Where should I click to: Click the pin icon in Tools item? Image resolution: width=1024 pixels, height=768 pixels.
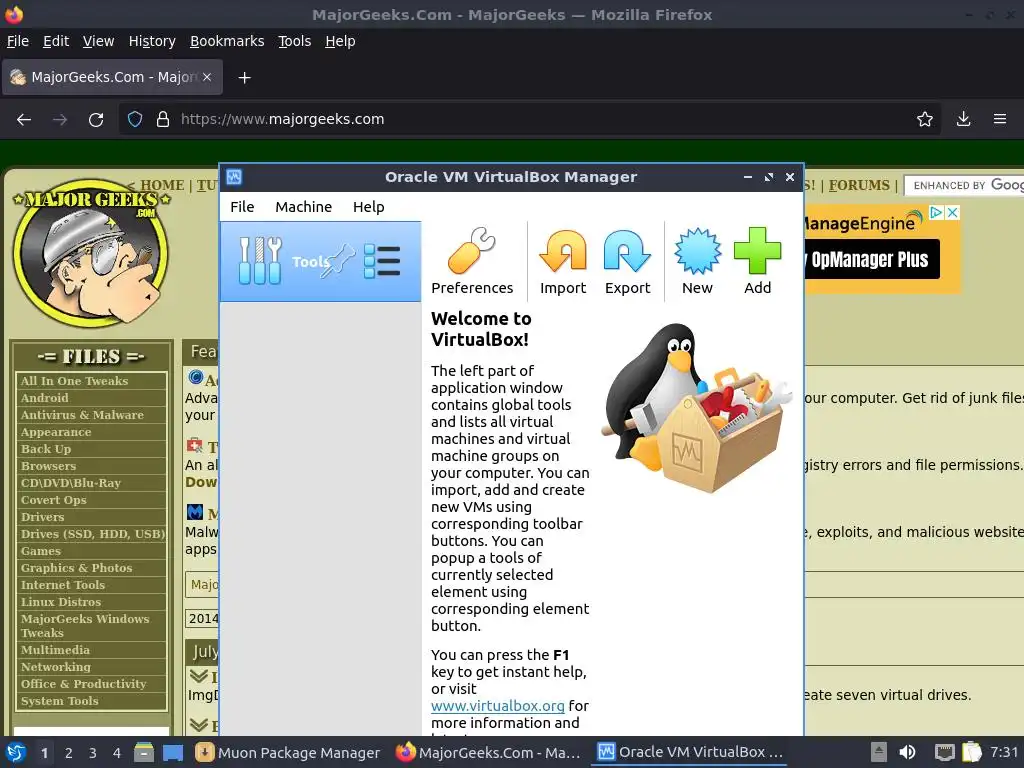(340, 261)
